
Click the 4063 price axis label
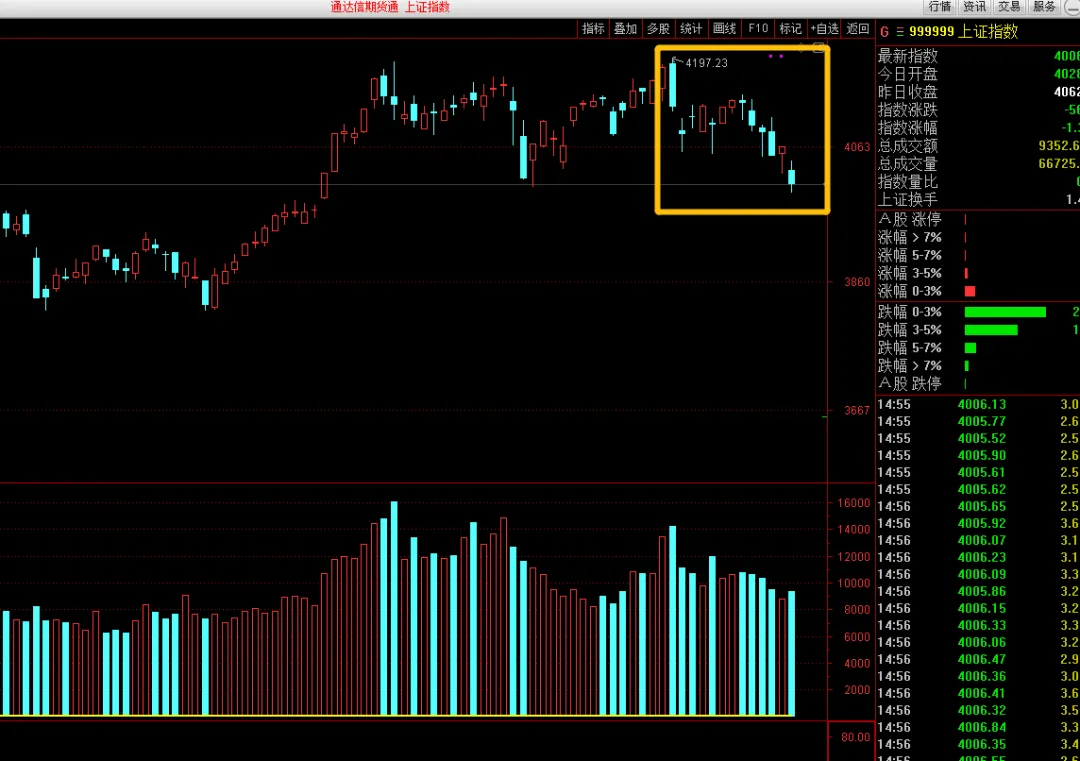(x=857, y=147)
